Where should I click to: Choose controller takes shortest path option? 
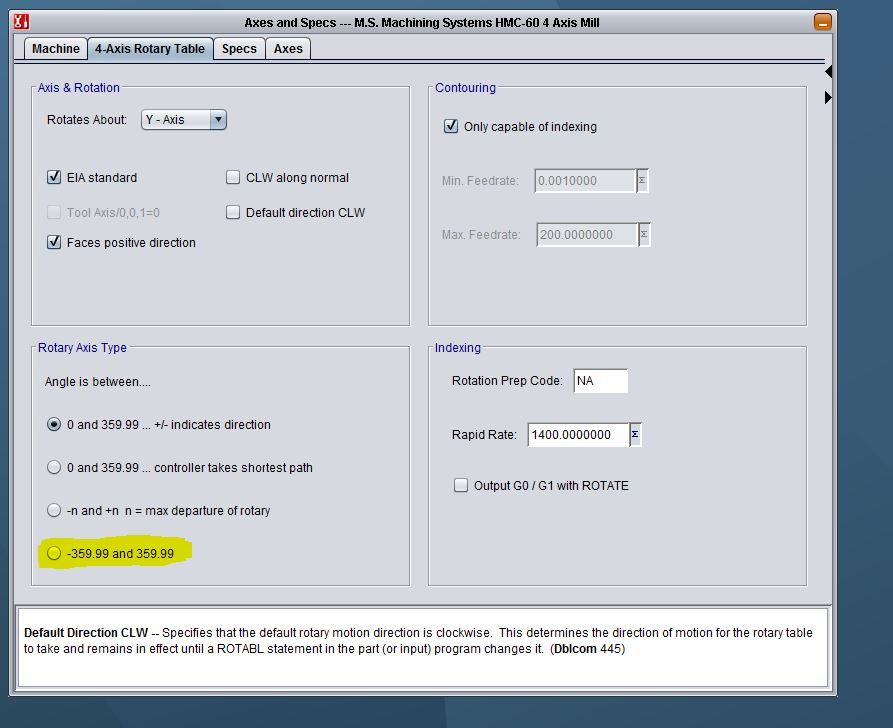tap(55, 468)
